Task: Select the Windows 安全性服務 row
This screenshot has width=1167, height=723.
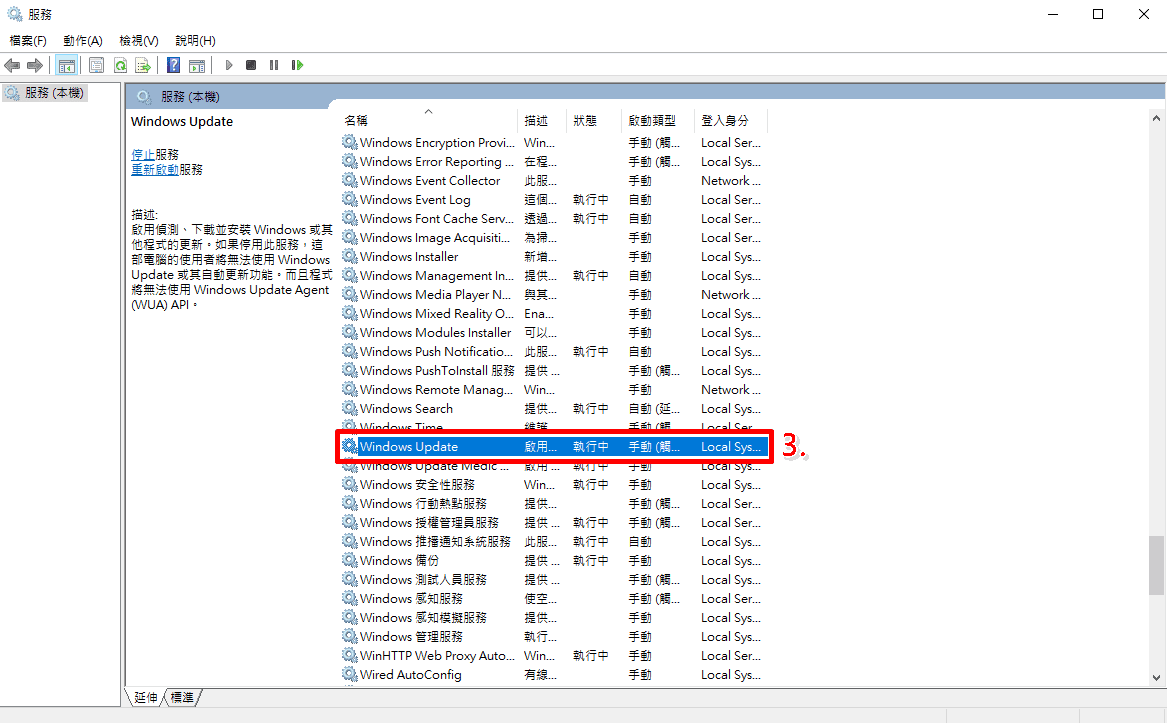Action: tap(554, 484)
